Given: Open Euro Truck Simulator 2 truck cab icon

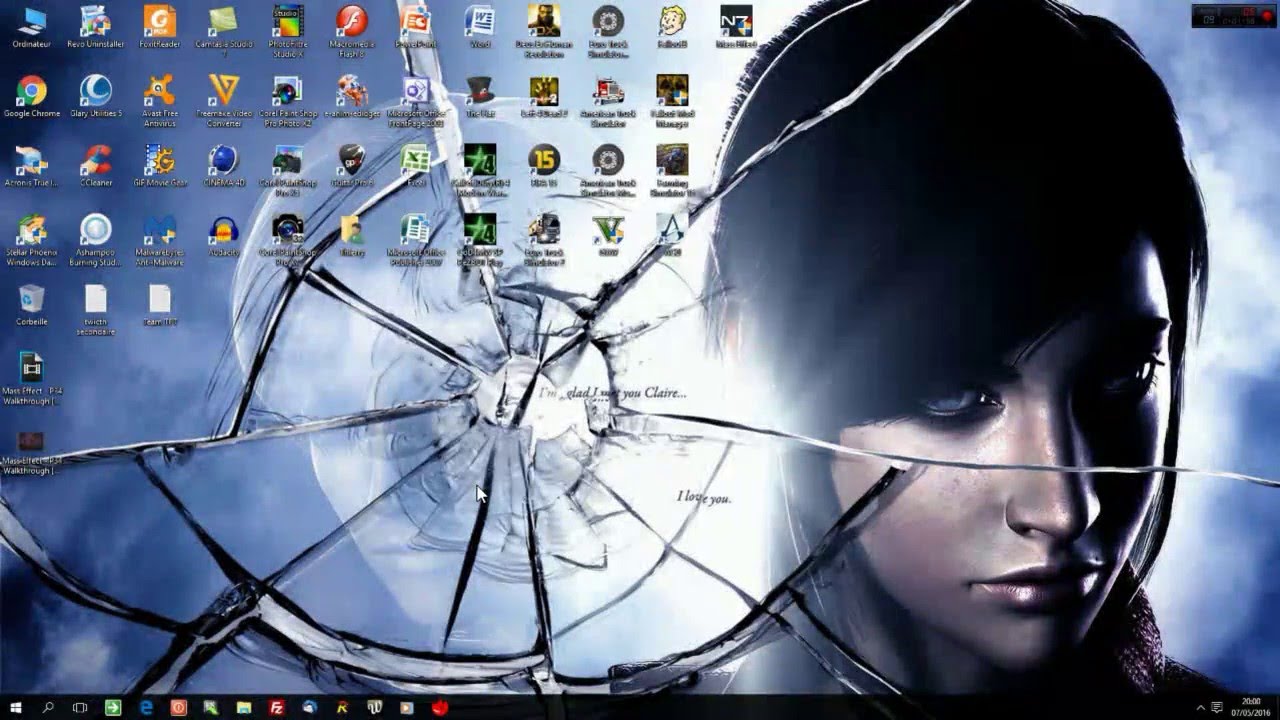Looking at the screenshot, I should pyautogui.click(x=544, y=240).
